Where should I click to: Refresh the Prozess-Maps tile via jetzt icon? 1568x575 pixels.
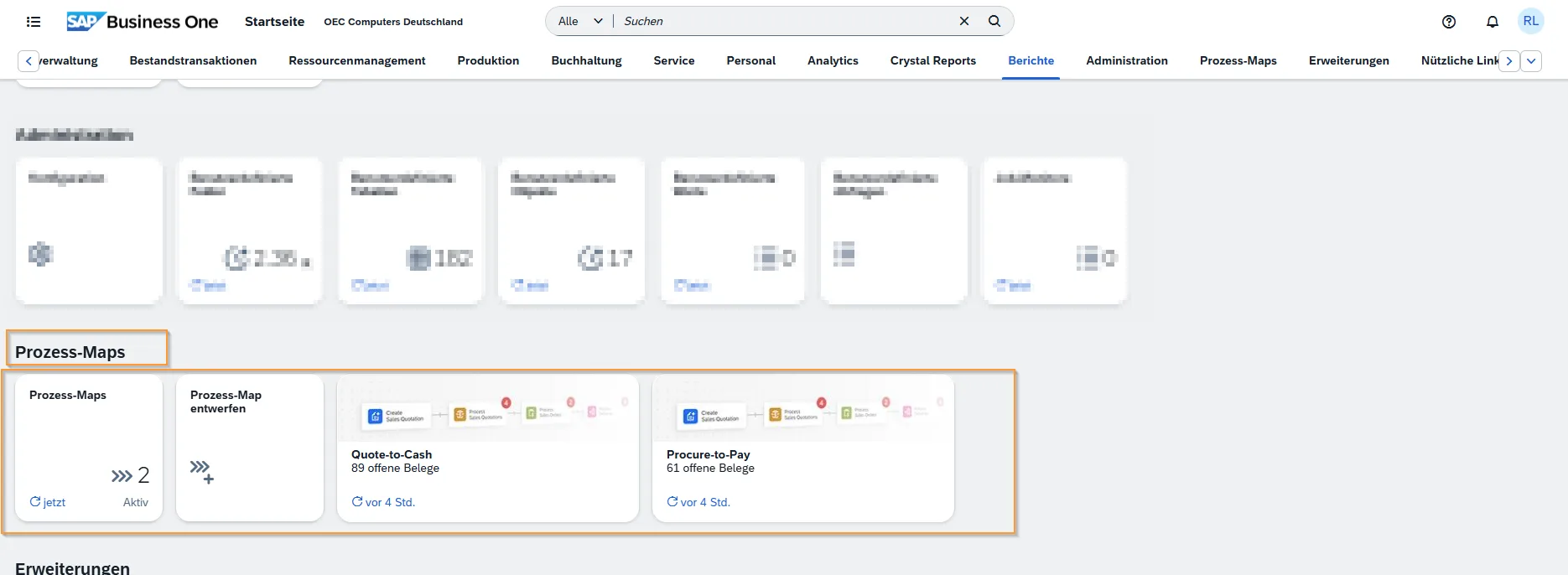pyautogui.click(x=35, y=502)
